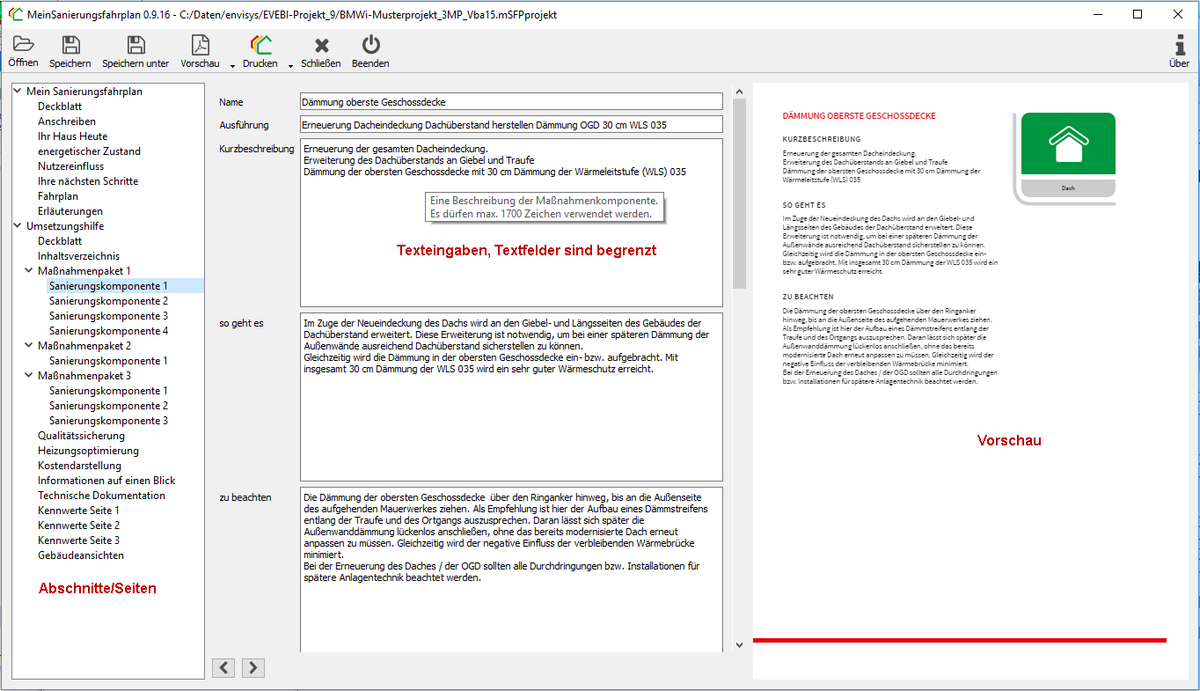Collapse the Umsetzungshilfe tree node
This screenshot has width=1200, height=691.
18,226
